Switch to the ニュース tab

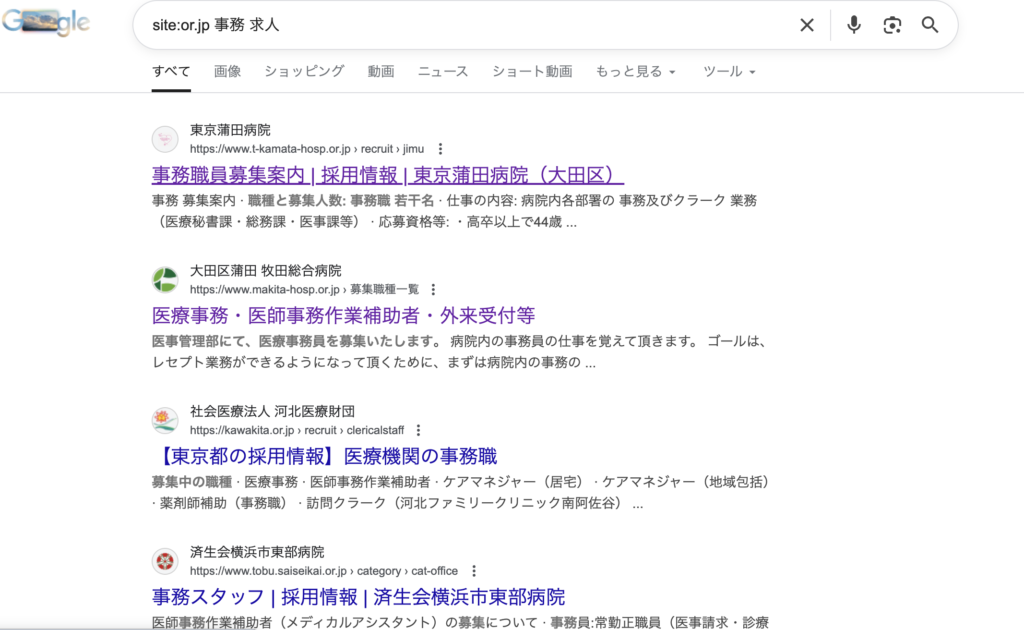pyautogui.click(x=443, y=72)
